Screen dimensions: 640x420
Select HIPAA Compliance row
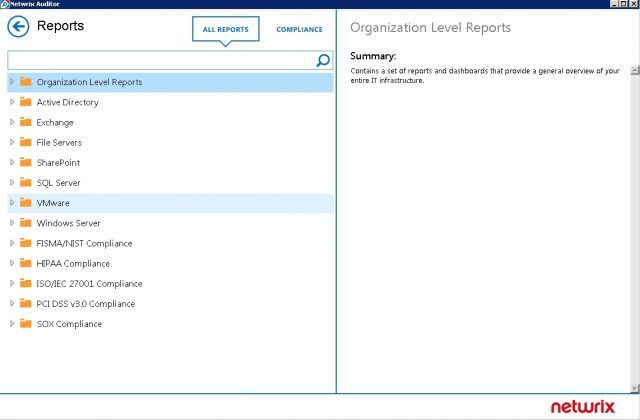click(x=170, y=263)
